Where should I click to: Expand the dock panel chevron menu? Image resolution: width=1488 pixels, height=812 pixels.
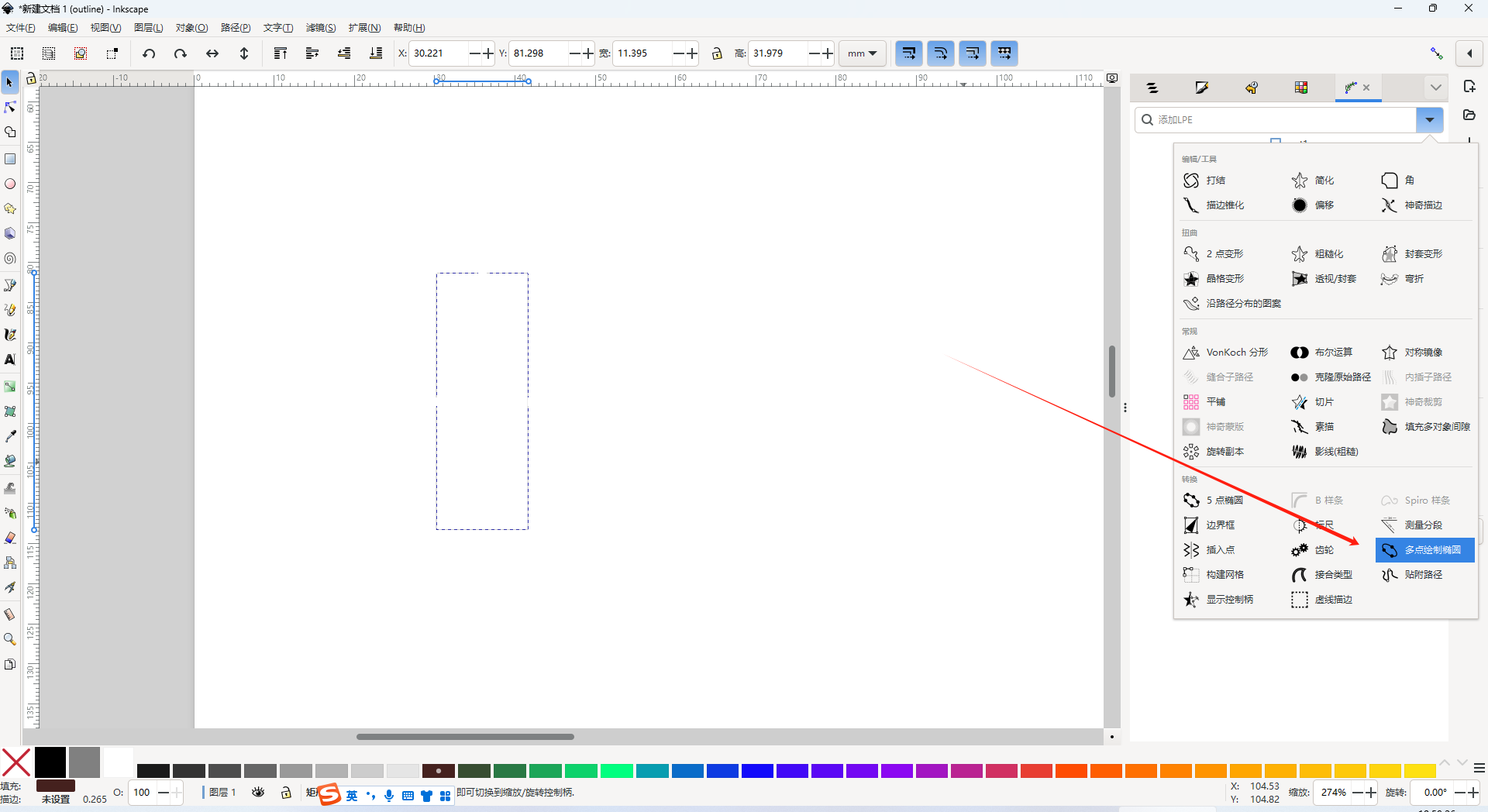coord(1435,88)
